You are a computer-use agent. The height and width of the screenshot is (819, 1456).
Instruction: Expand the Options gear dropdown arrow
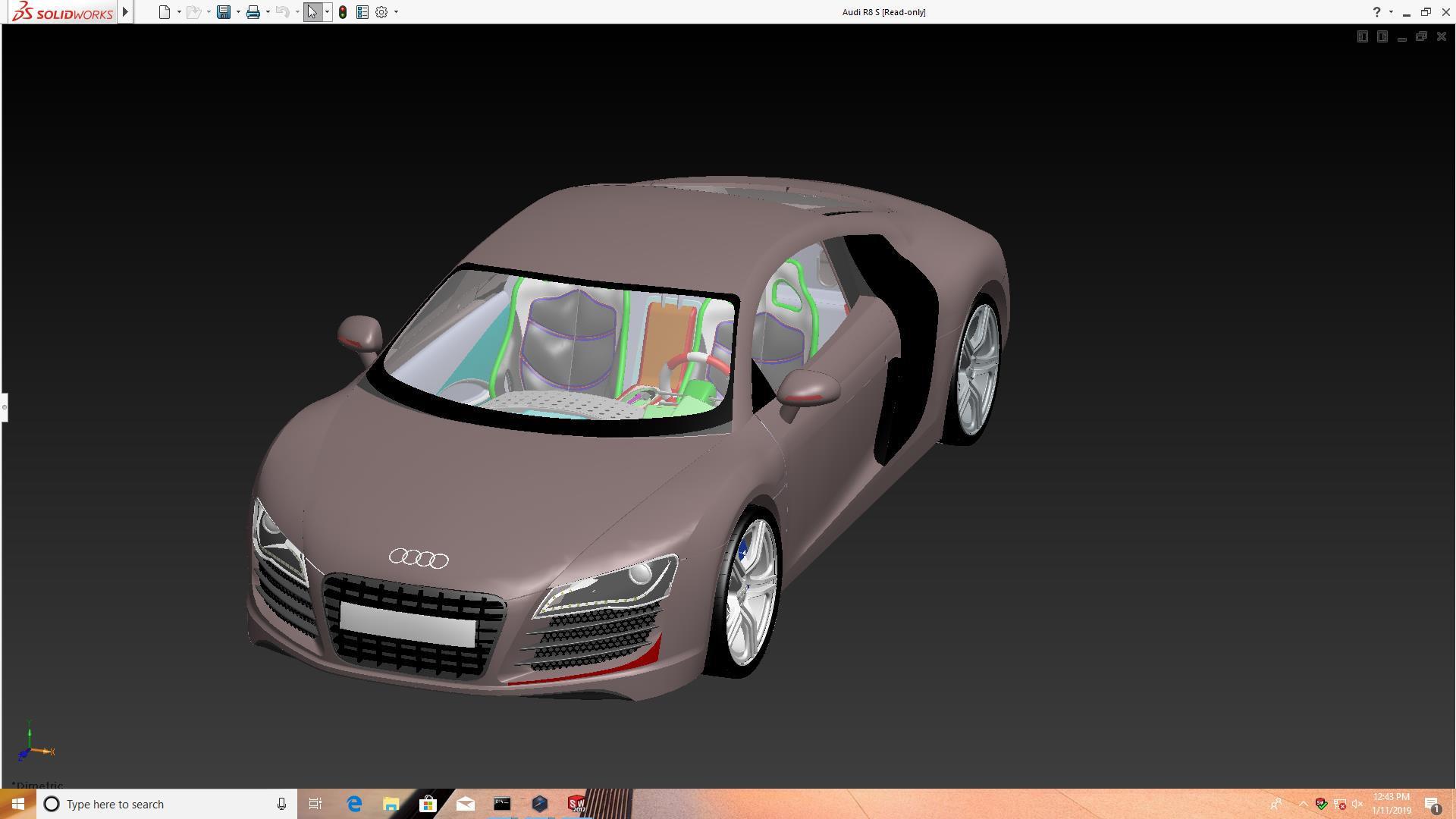pyautogui.click(x=396, y=12)
